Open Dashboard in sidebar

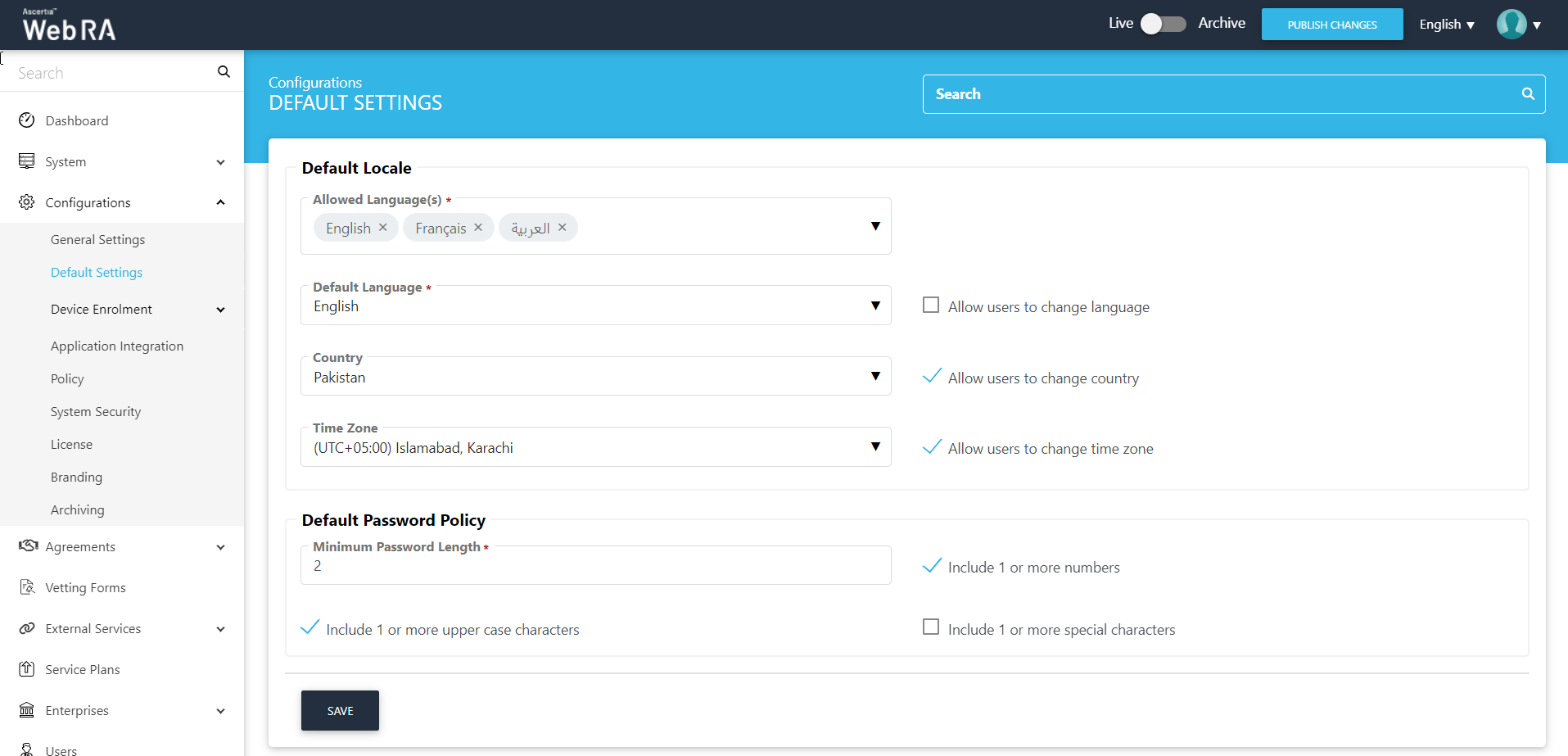coord(77,120)
